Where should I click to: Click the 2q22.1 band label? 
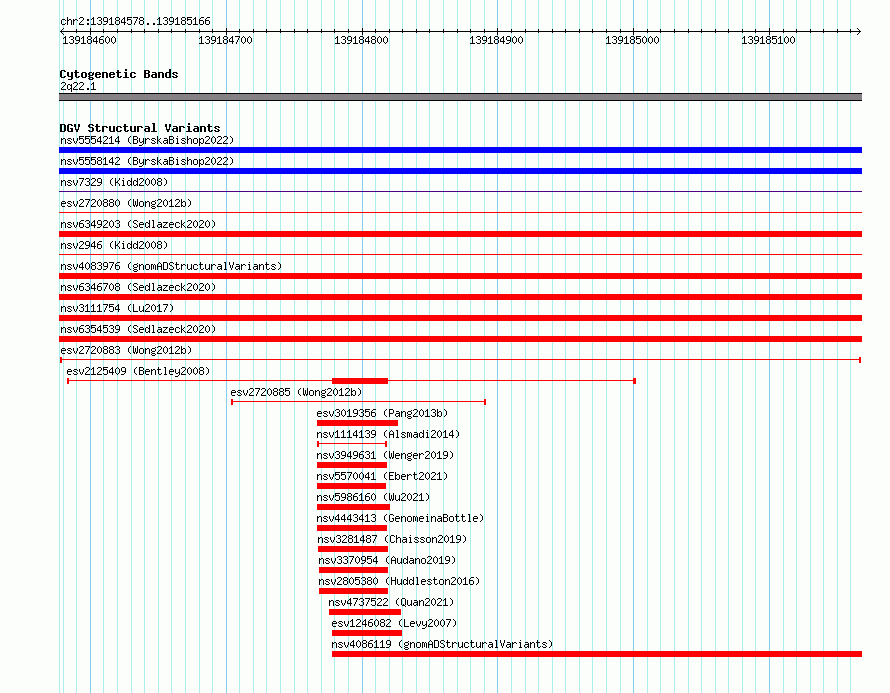click(78, 86)
